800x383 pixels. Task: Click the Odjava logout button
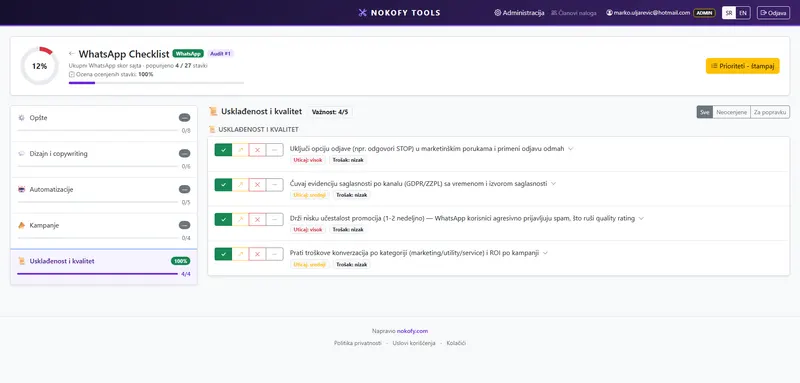(x=773, y=13)
